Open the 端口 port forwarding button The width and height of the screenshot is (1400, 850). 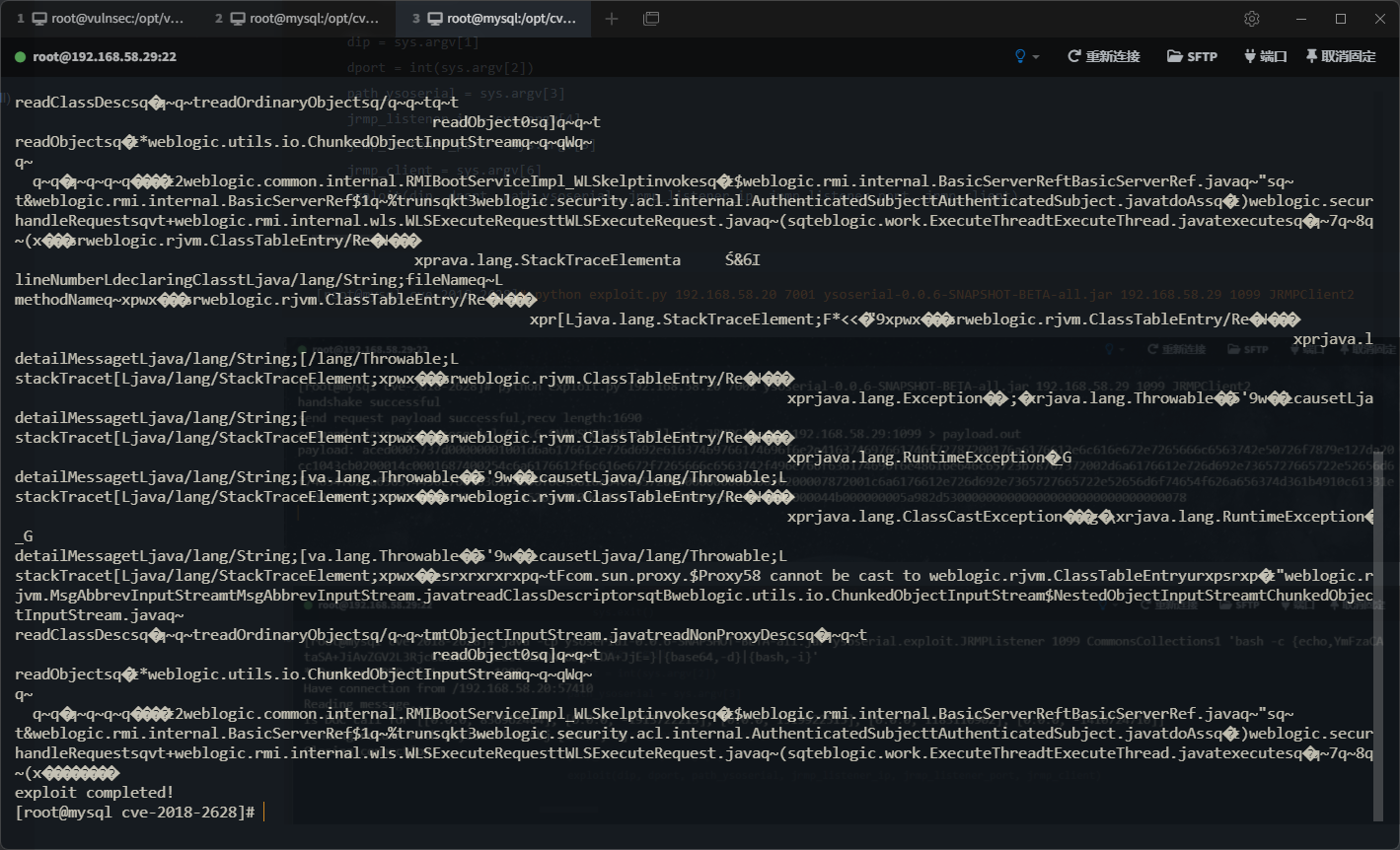pos(1266,56)
